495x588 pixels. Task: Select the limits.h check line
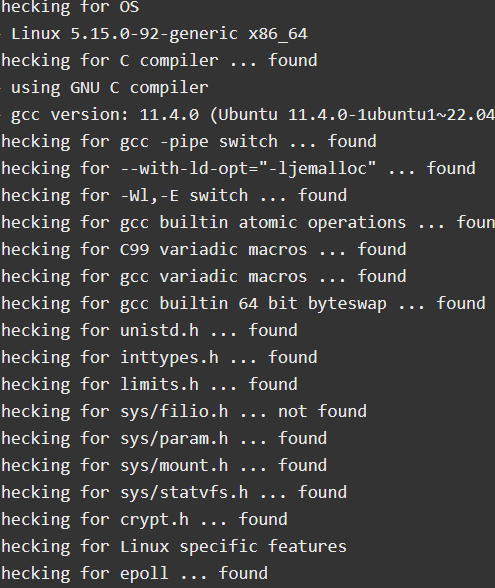point(149,385)
